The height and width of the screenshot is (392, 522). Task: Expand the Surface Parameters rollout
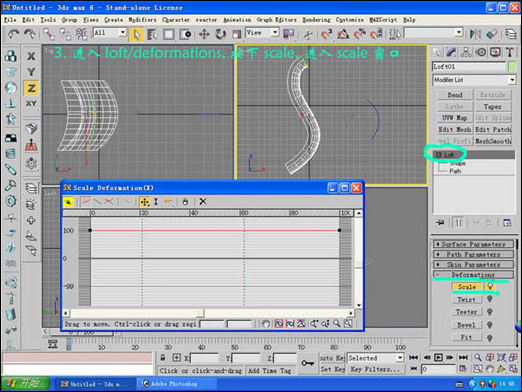point(473,244)
